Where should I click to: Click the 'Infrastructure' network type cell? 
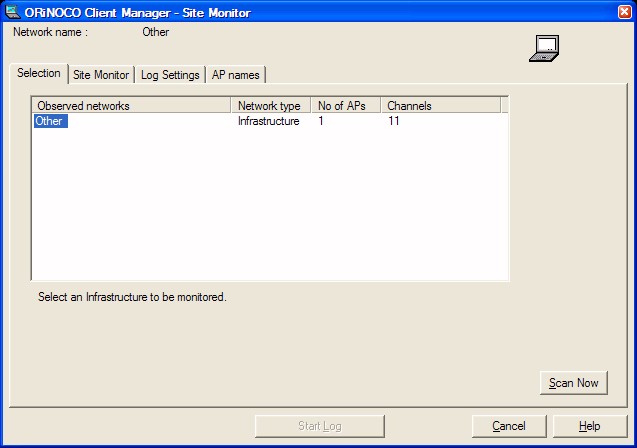pyautogui.click(x=269, y=121)
